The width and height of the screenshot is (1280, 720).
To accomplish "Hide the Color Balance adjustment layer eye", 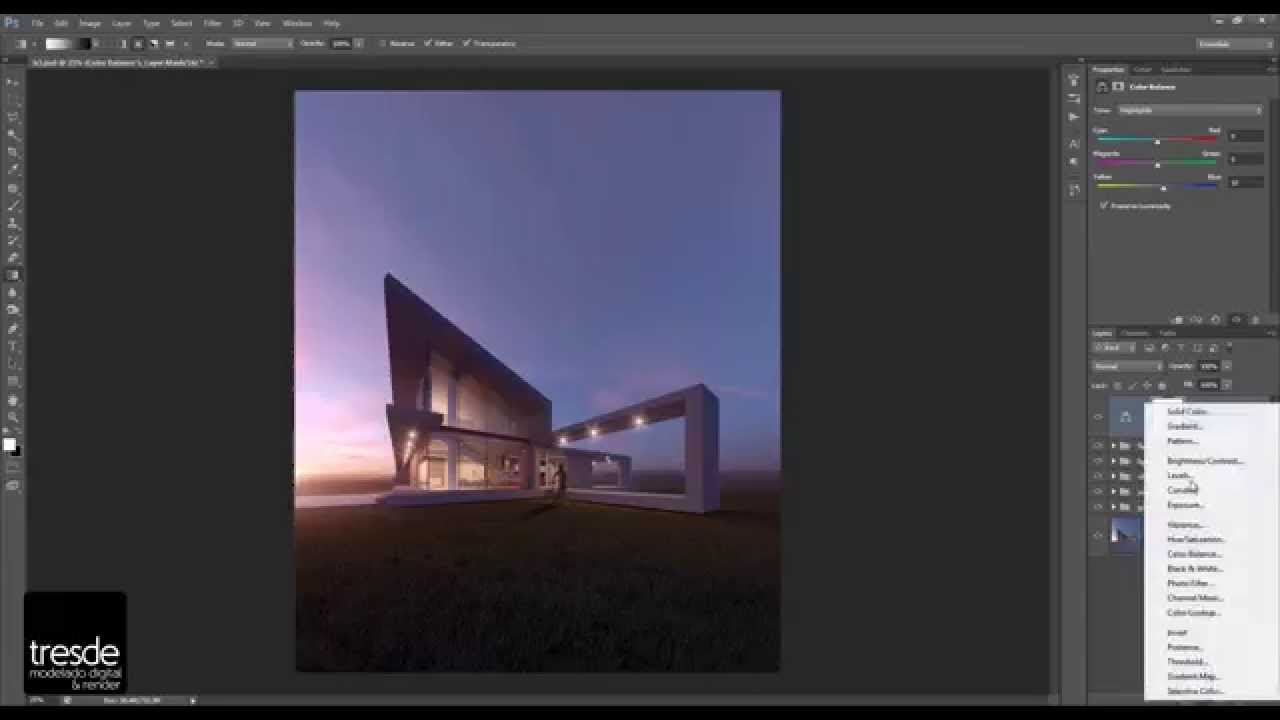I will click(1098, 417).
